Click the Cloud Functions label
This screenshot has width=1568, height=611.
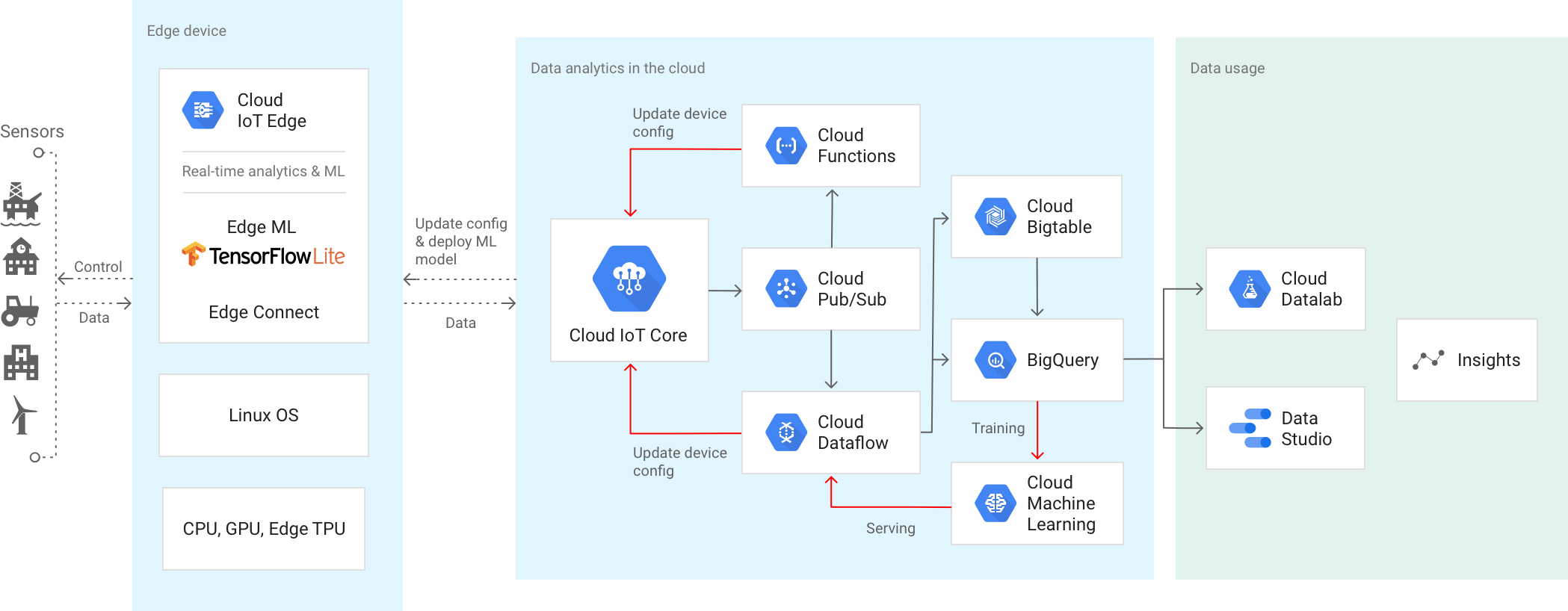[856, 146]
